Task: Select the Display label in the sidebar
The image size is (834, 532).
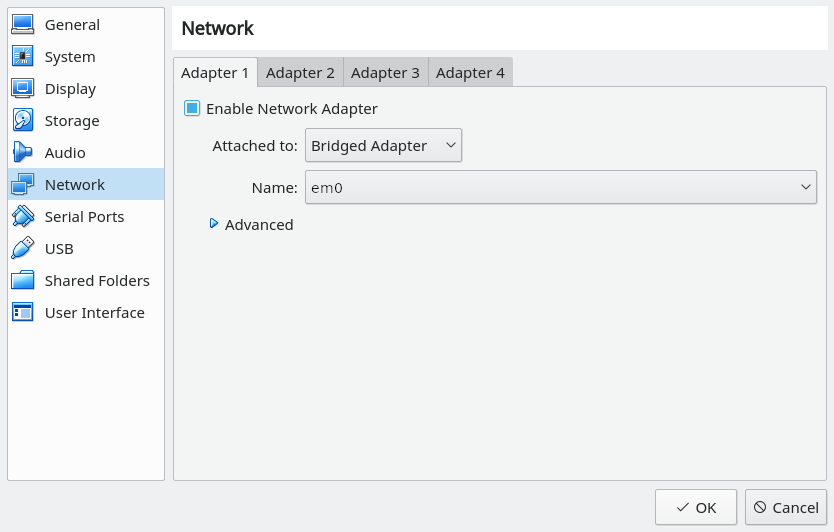Action: coord(71,89)
